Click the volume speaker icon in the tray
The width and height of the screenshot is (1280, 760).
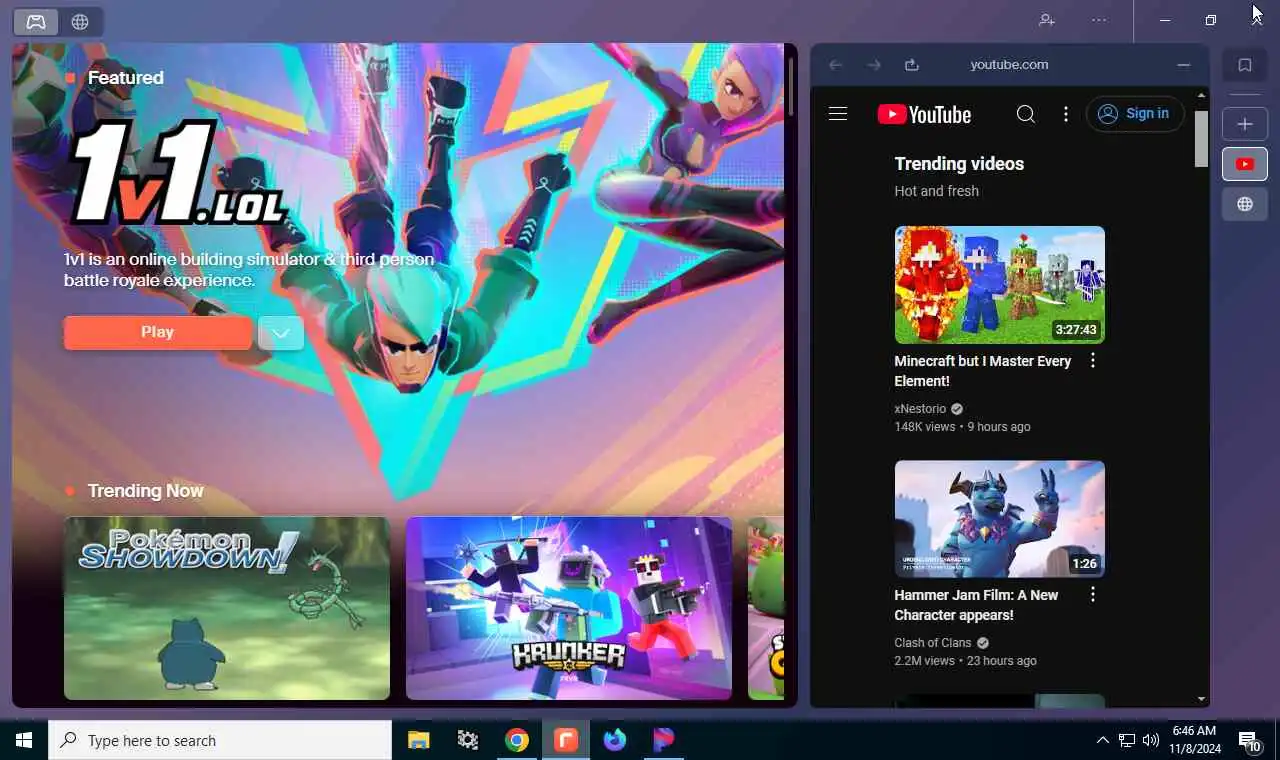[x=1151, y=740]
